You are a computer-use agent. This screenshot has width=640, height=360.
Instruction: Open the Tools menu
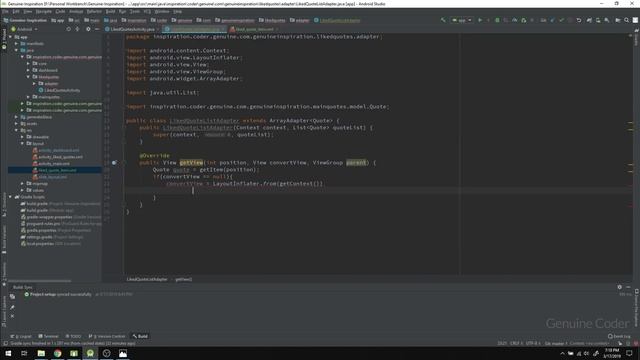tap(135, 11)
